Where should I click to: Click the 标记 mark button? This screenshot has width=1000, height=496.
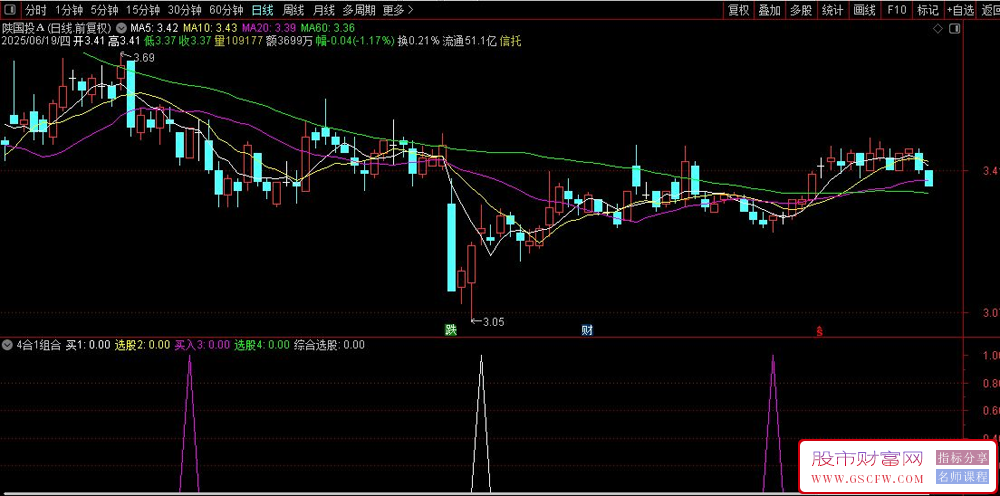point(927,10)
